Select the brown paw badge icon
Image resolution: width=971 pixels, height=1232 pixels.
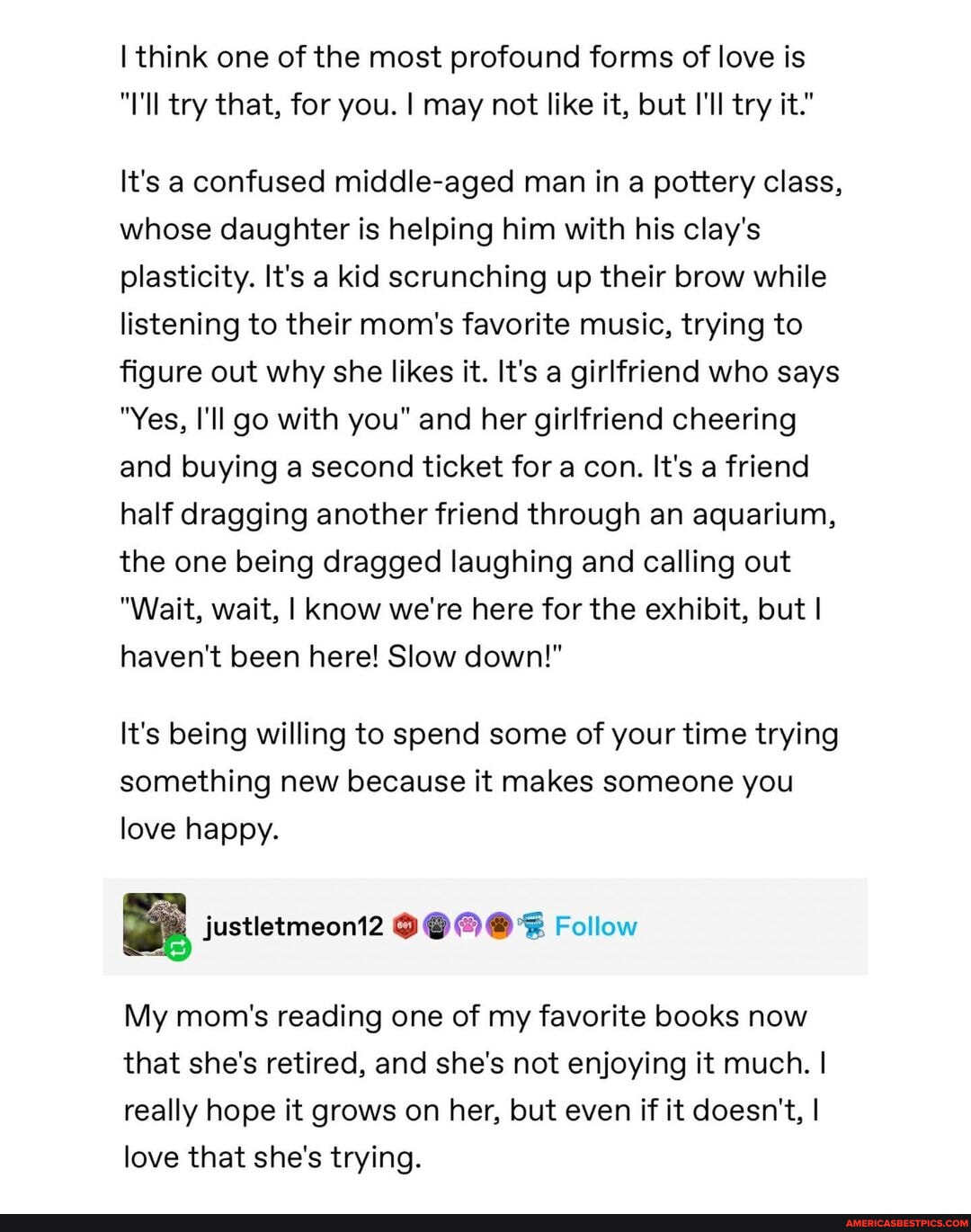tap(497, 926)
